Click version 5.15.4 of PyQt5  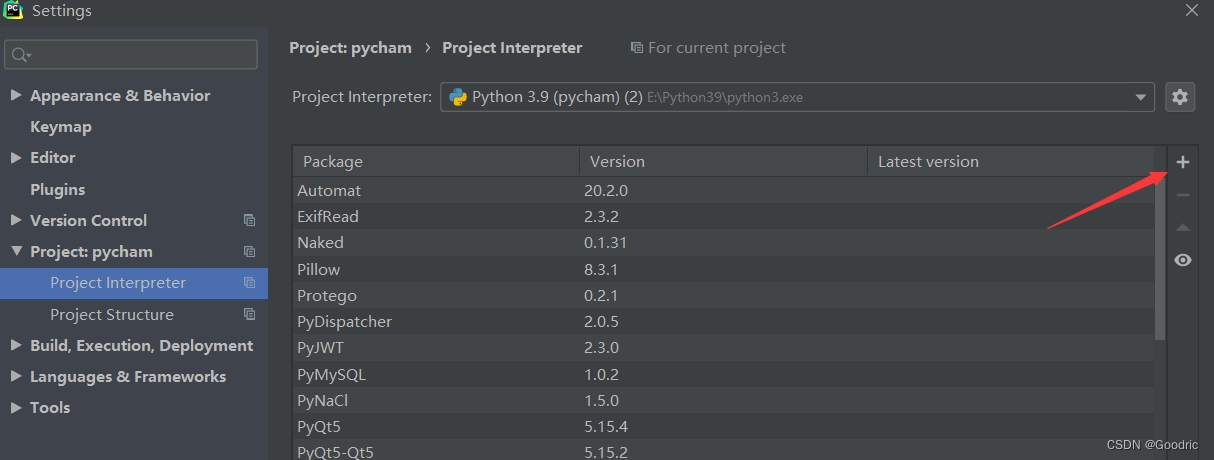click(606, 427)
